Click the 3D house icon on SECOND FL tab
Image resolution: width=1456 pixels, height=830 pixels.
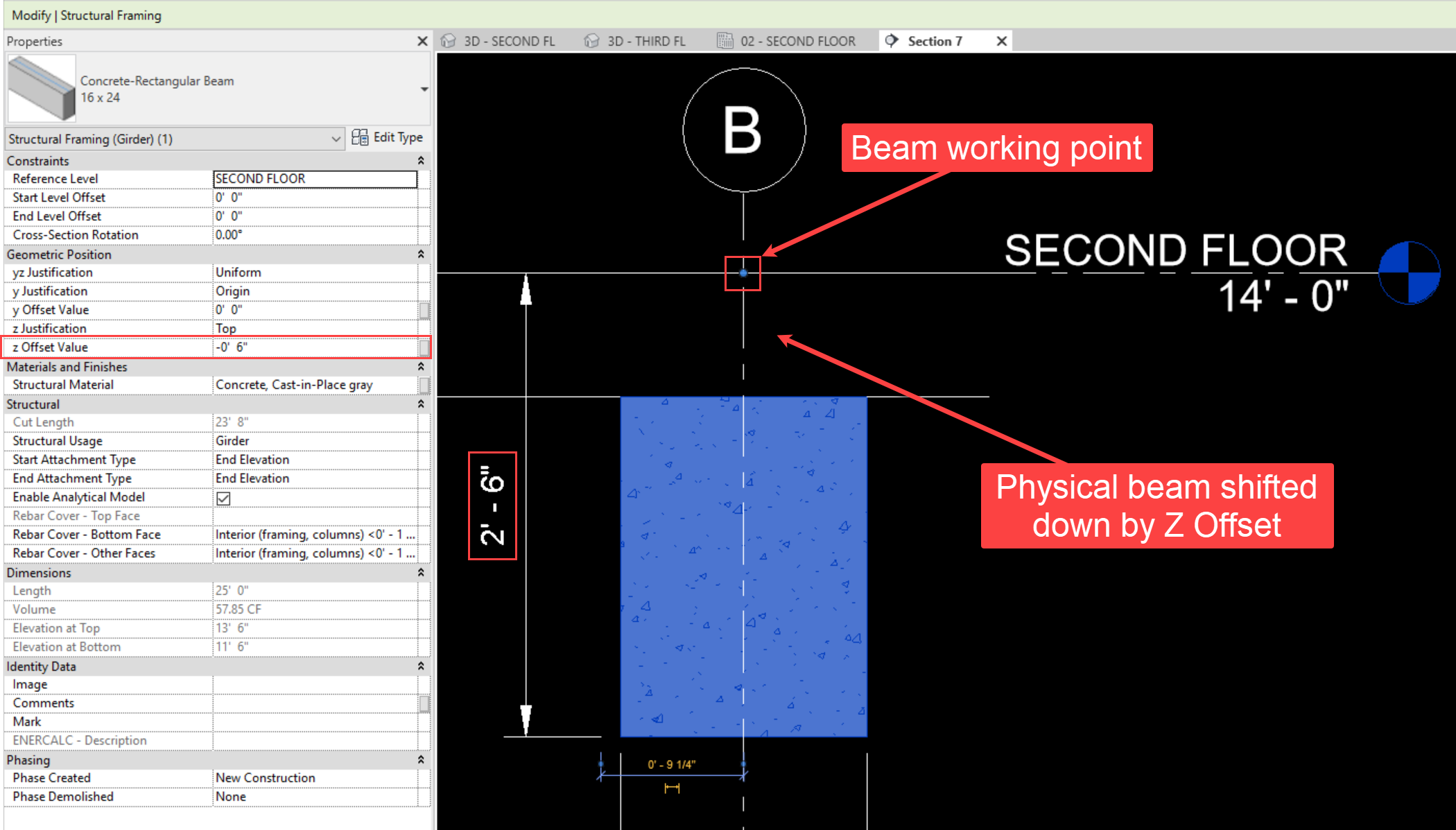click(x=449, y=42)
